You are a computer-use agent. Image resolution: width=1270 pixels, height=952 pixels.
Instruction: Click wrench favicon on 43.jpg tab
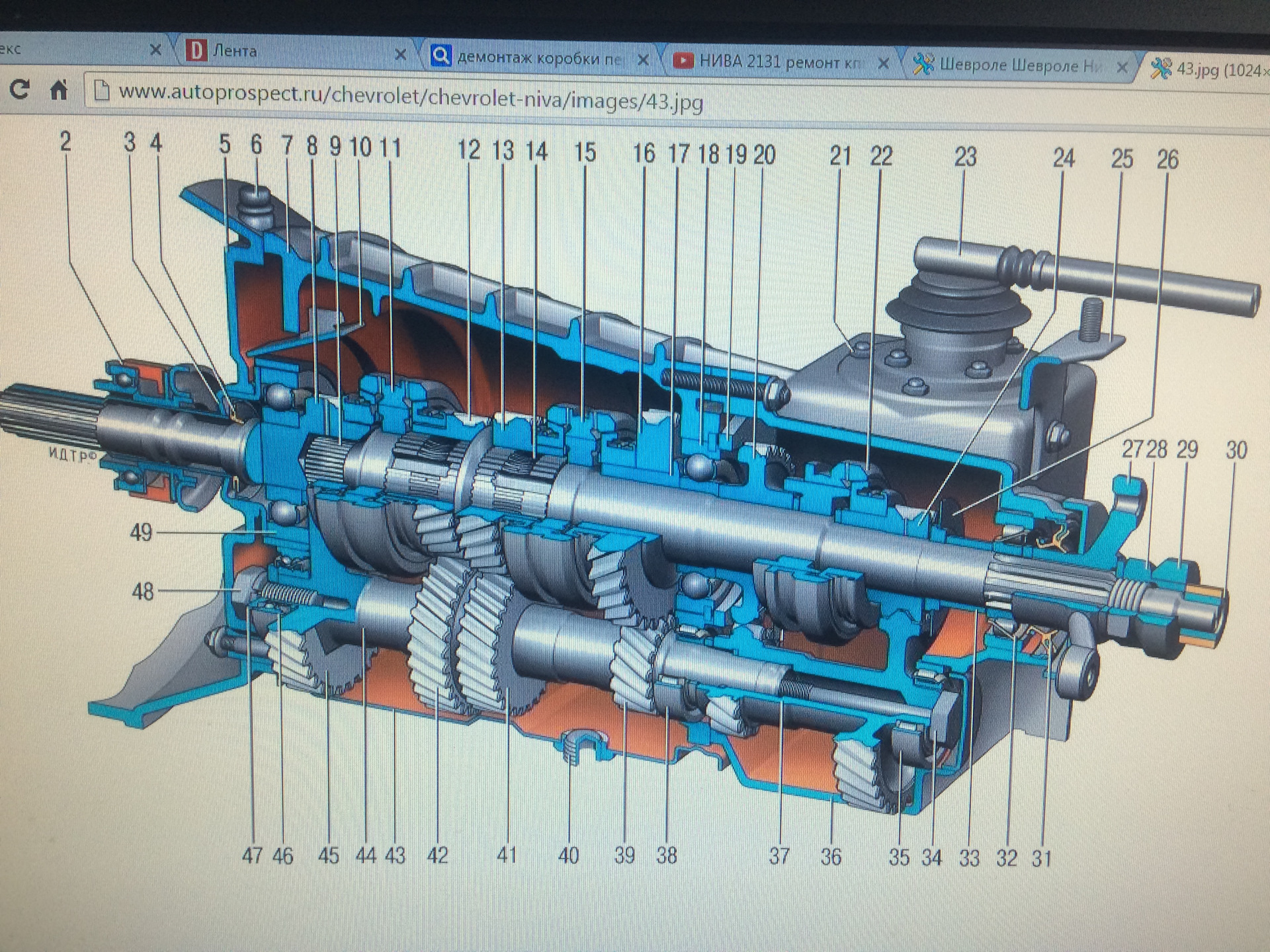(x=1161, y=67)
